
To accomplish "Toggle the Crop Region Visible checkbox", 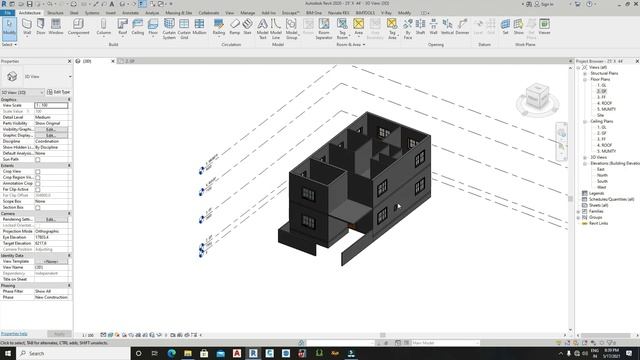I will [x=38, y=178].
